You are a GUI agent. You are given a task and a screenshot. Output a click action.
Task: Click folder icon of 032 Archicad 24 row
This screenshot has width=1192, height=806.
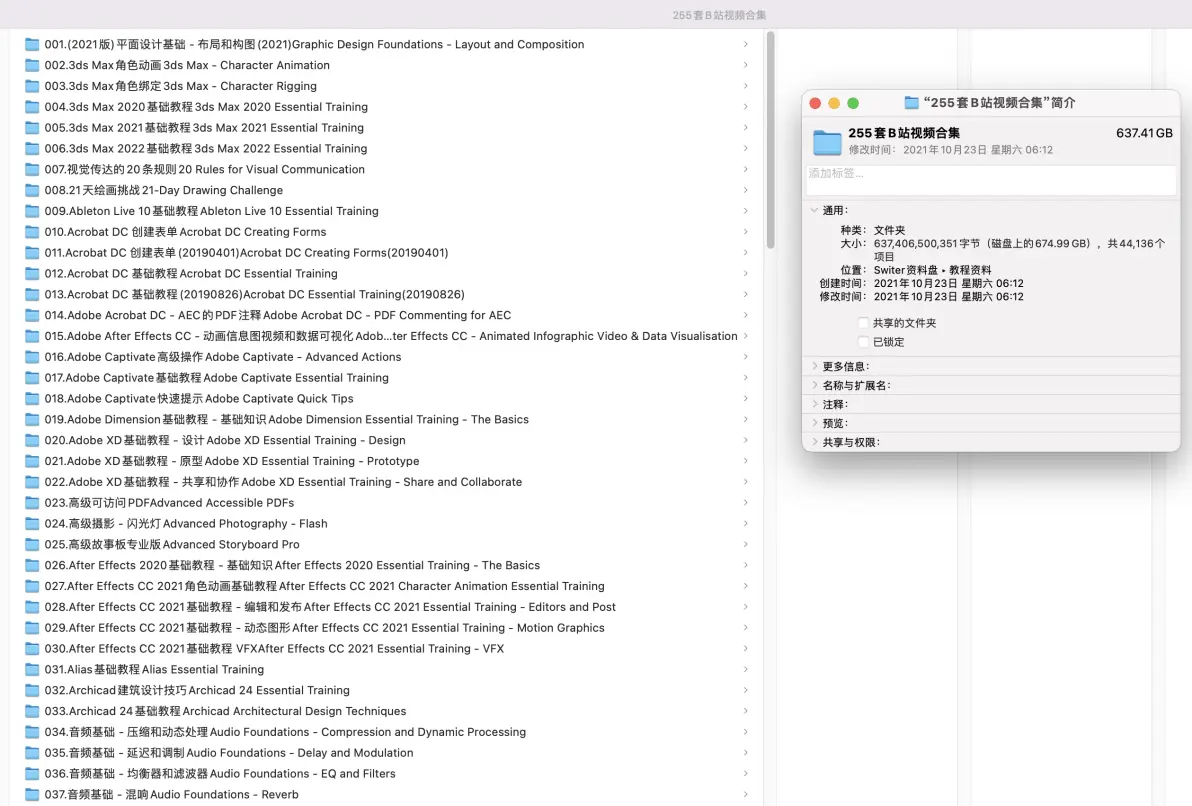pos(32,690)
